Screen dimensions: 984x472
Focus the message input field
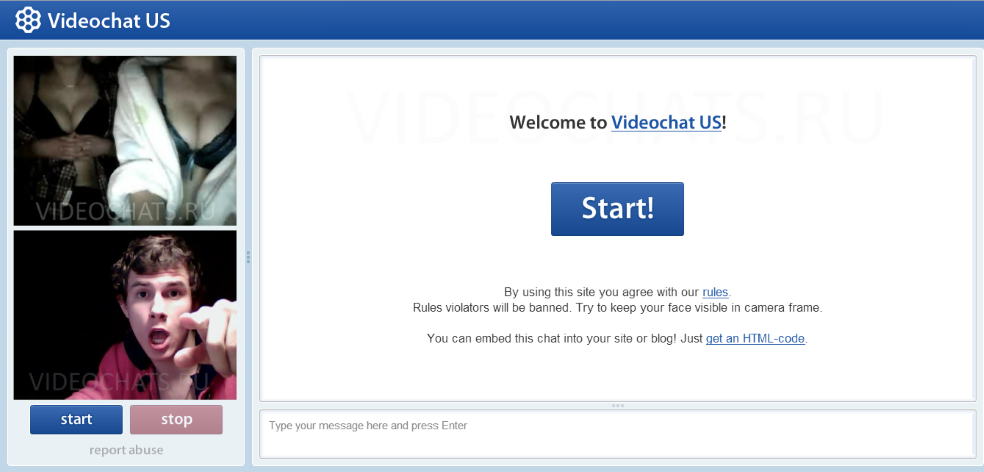click(618, 434)
